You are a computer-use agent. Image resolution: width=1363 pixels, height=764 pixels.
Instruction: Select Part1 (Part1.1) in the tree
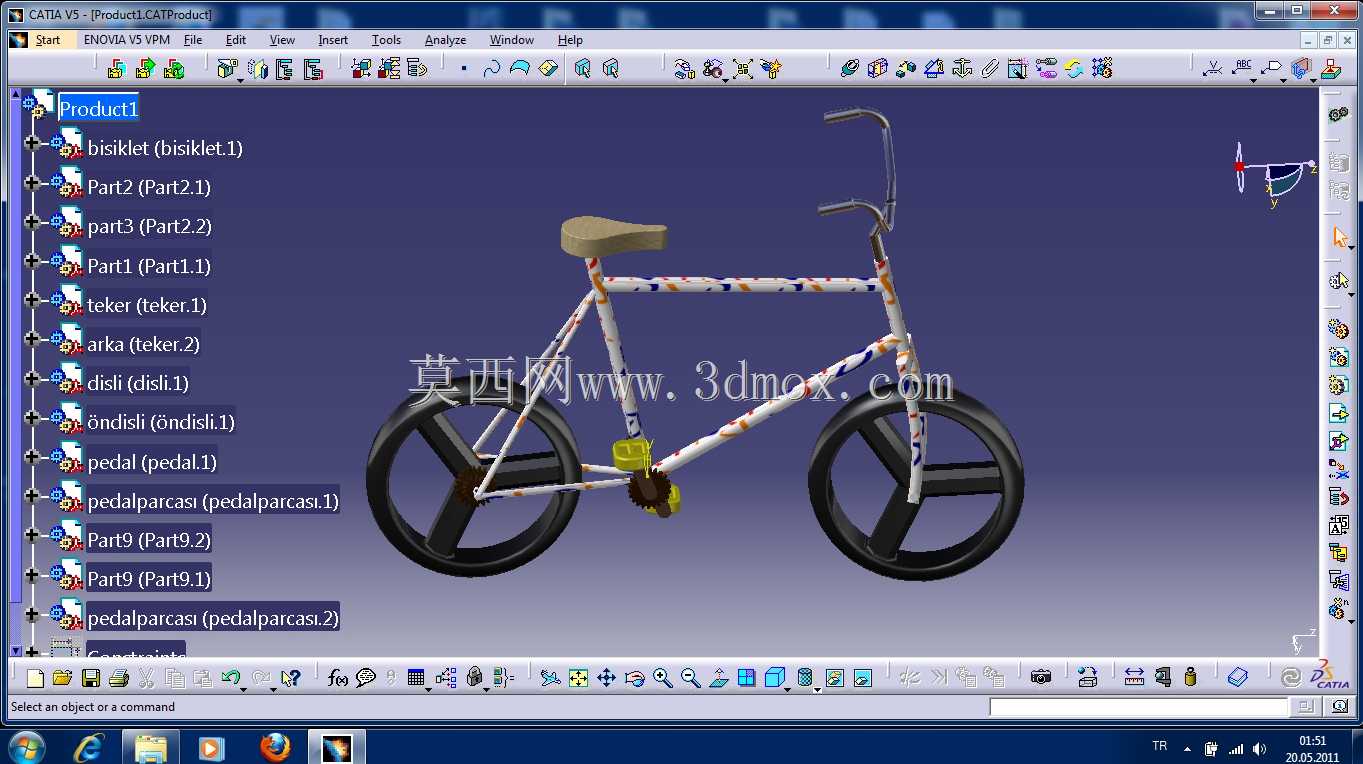[x=149, y=266]
